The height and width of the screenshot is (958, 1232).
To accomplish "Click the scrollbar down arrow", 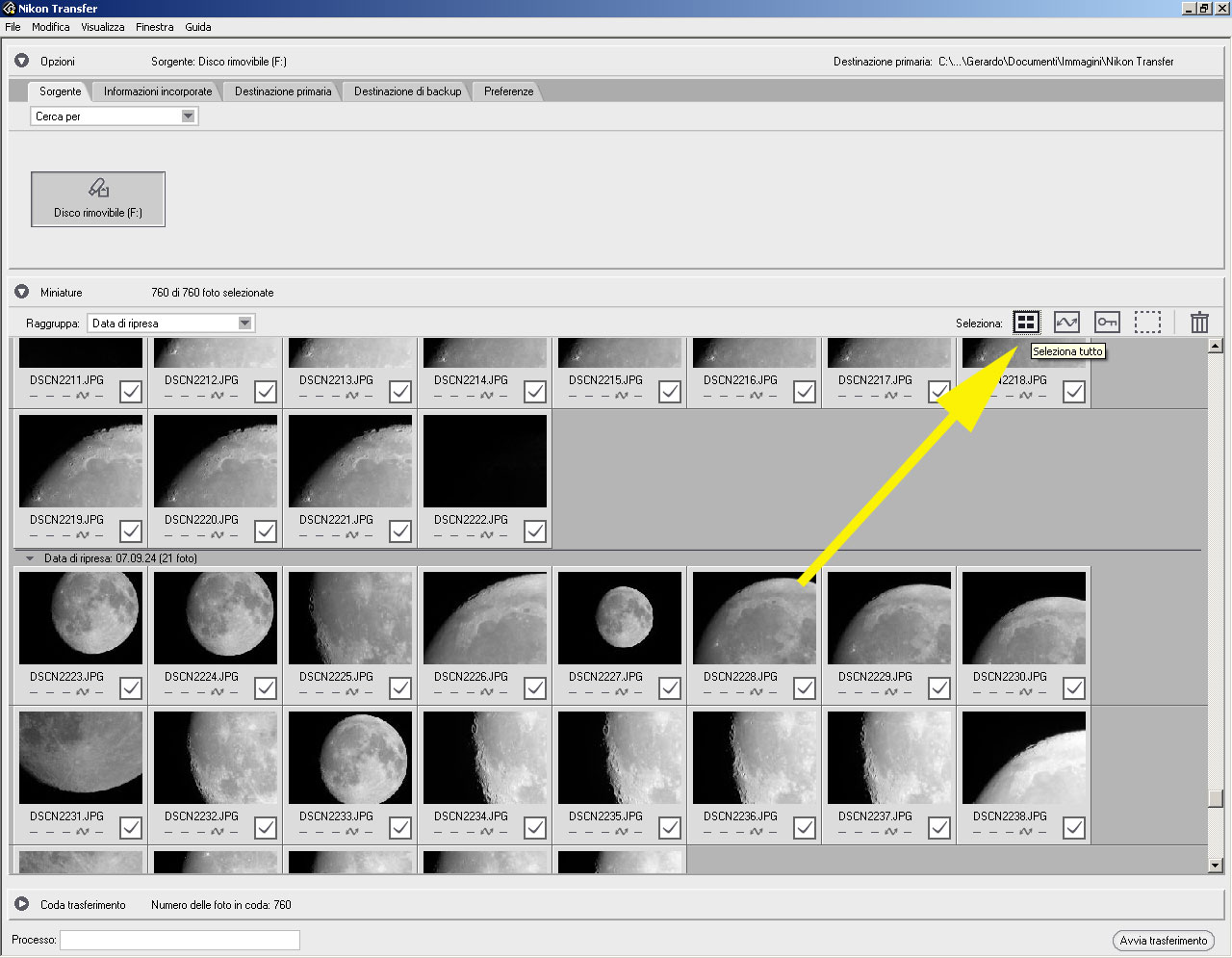I will (x=1215, y=866).
